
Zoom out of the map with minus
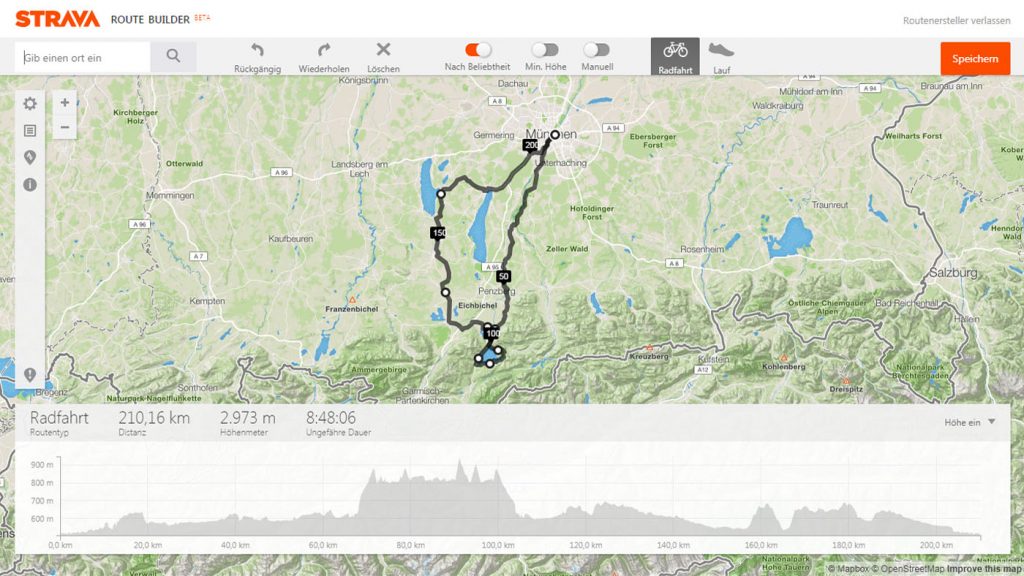point(65,127)
